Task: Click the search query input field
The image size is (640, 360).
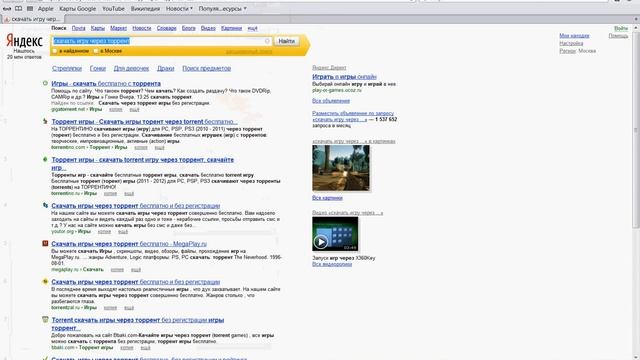Action: pos(161,41)
